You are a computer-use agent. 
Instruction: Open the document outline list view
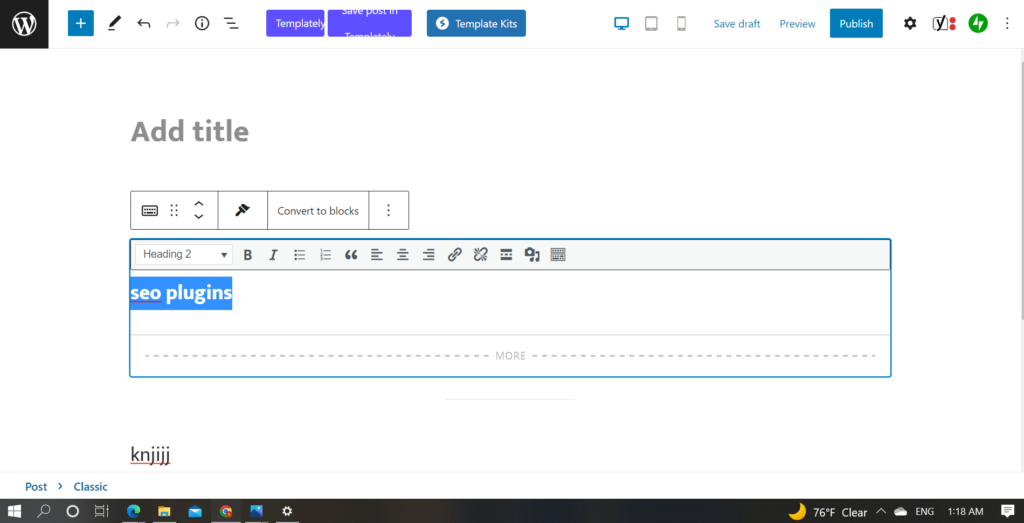tap(231, 23)
